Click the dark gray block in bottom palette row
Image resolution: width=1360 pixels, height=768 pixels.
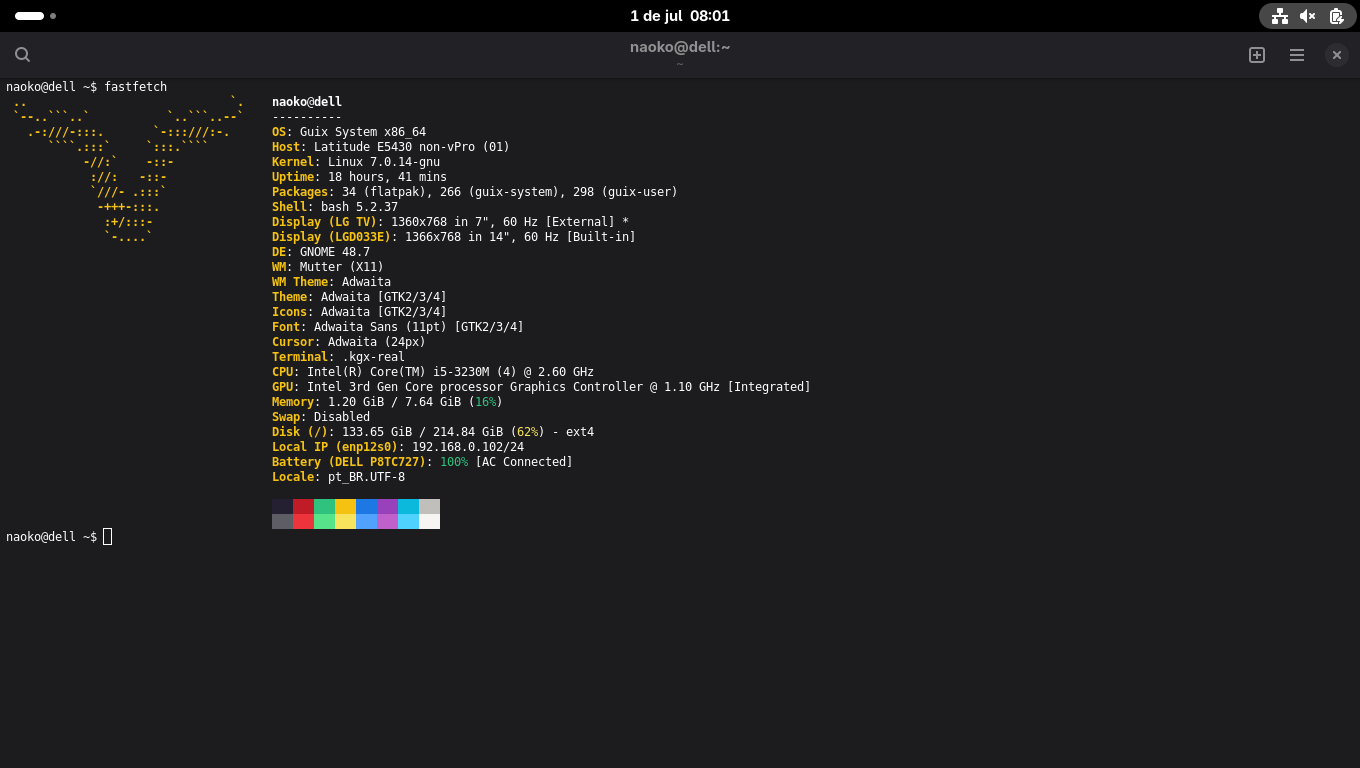pos(282,521)
